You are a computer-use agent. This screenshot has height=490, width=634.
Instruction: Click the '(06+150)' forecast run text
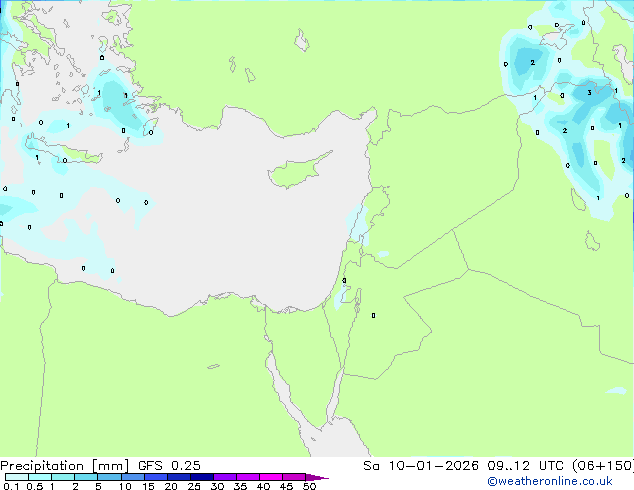(x=603, y=466)
